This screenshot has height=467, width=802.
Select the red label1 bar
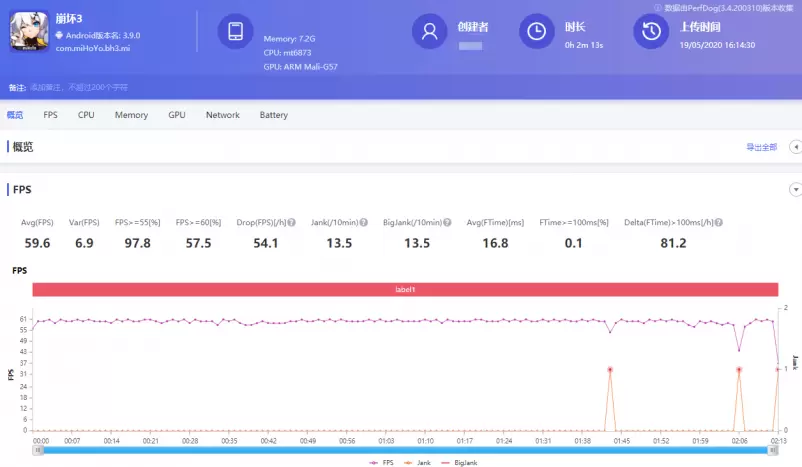tap(405, 289)
